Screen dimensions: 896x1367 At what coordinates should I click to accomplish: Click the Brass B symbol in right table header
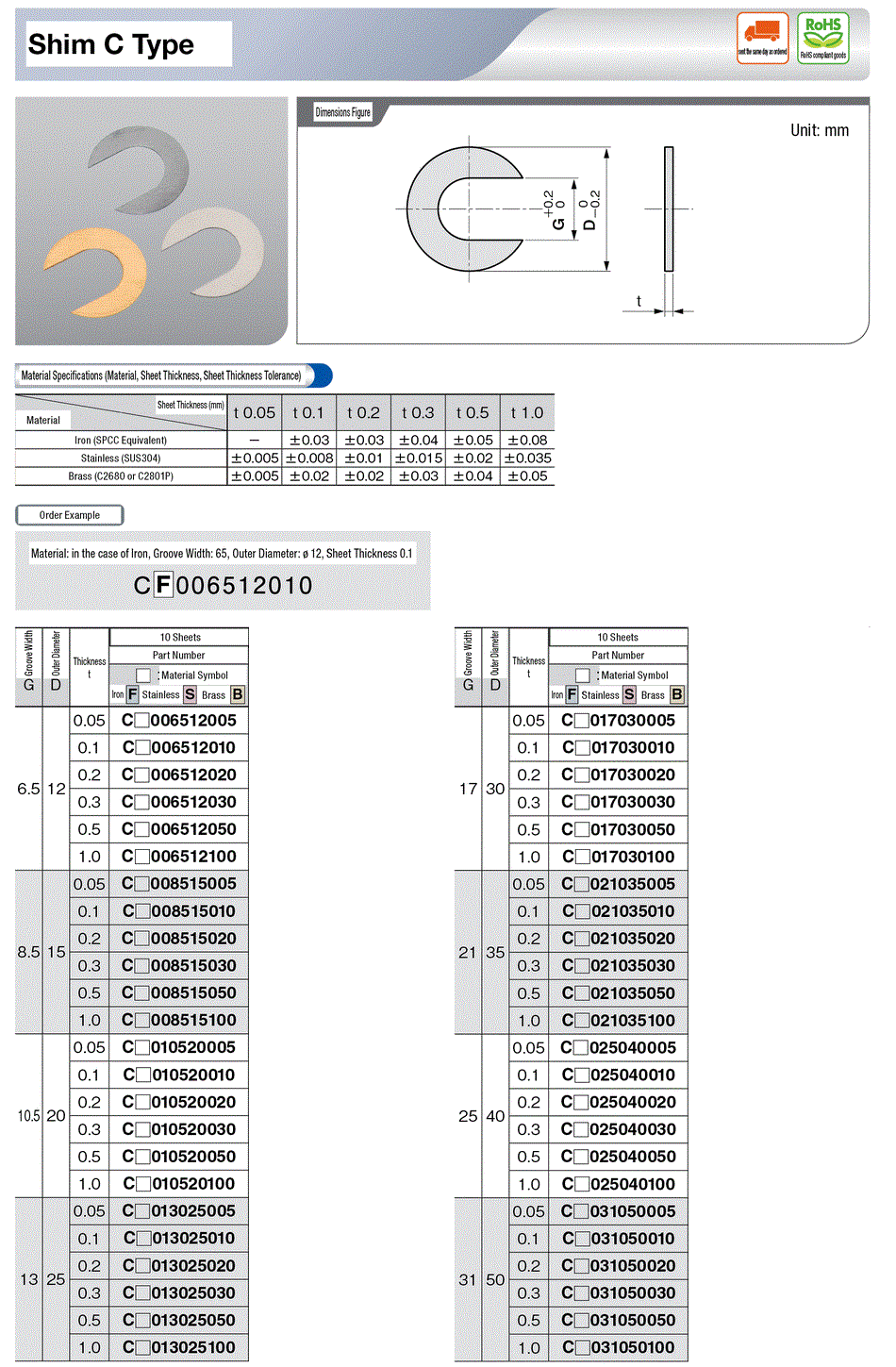(x=676, y=695)
